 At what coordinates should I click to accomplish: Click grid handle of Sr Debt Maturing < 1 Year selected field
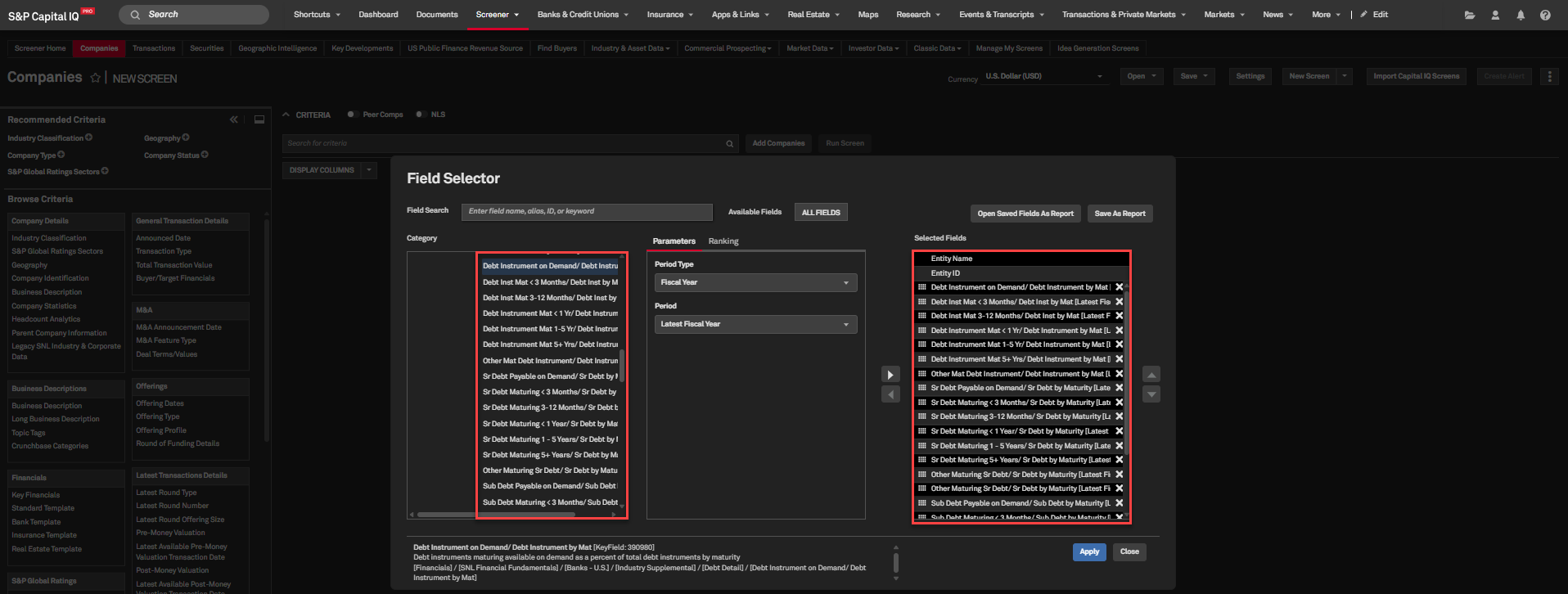922,431
